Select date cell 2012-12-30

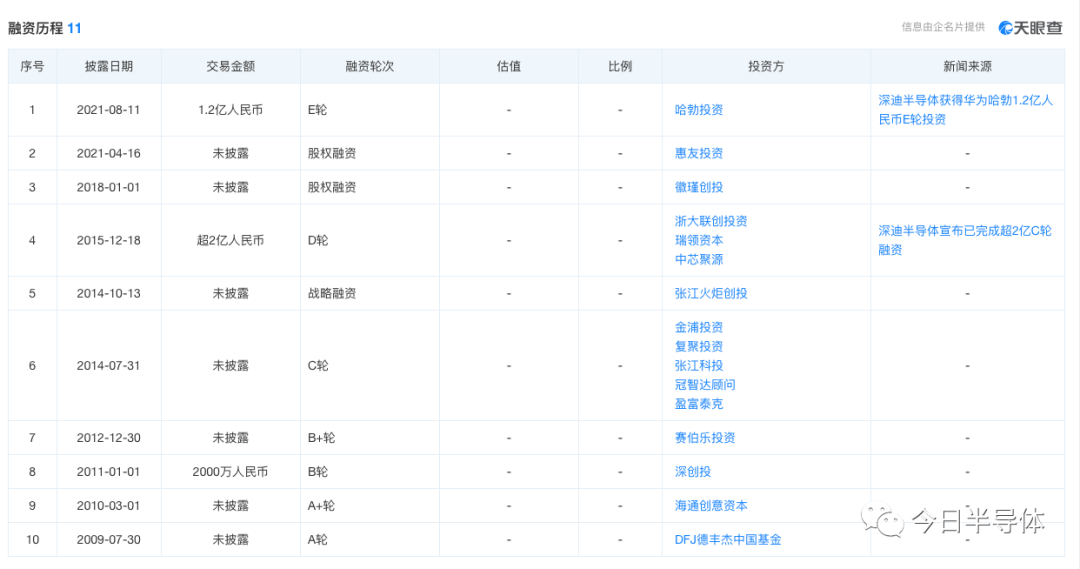coord(108,438)
